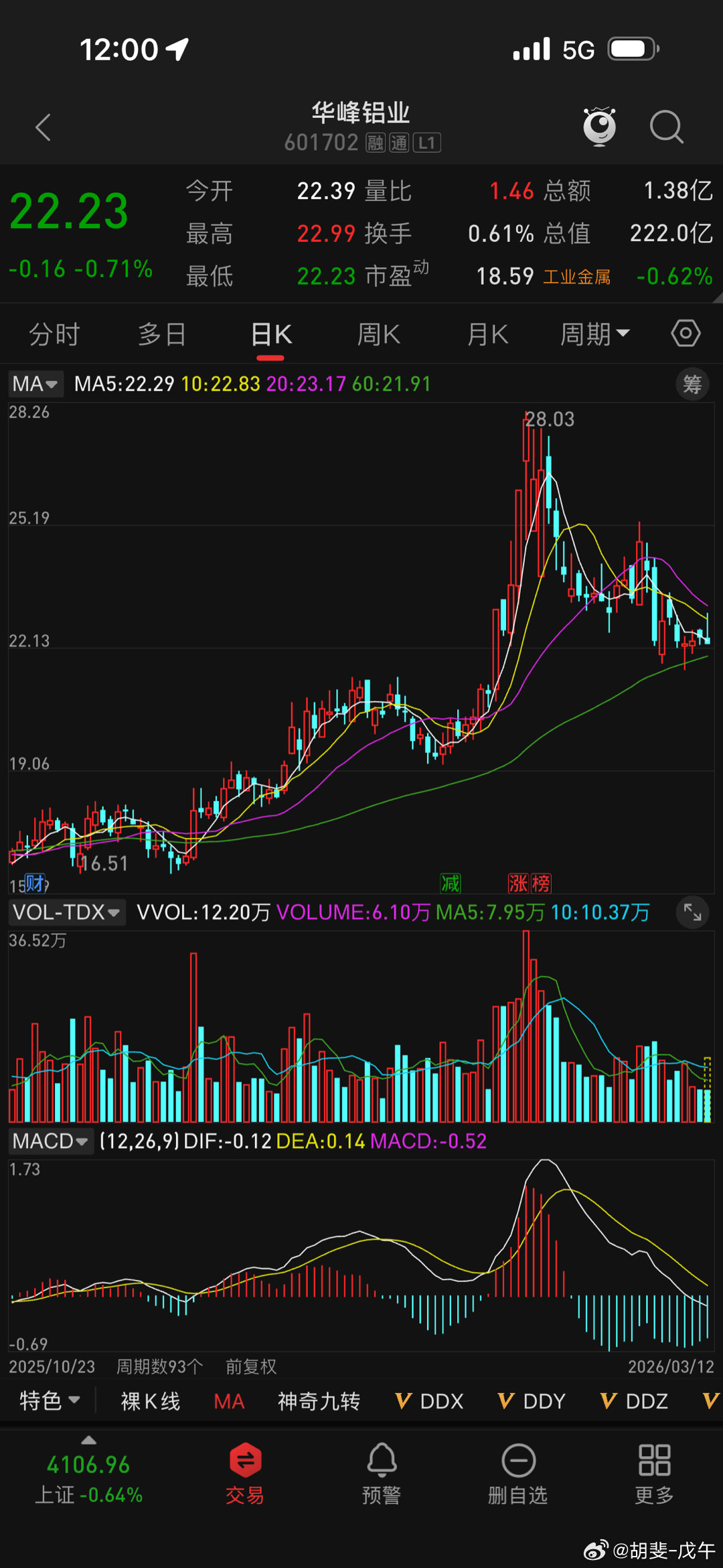
Task: Open chart settings hexagon icon
Action: (x=686, y=333)
